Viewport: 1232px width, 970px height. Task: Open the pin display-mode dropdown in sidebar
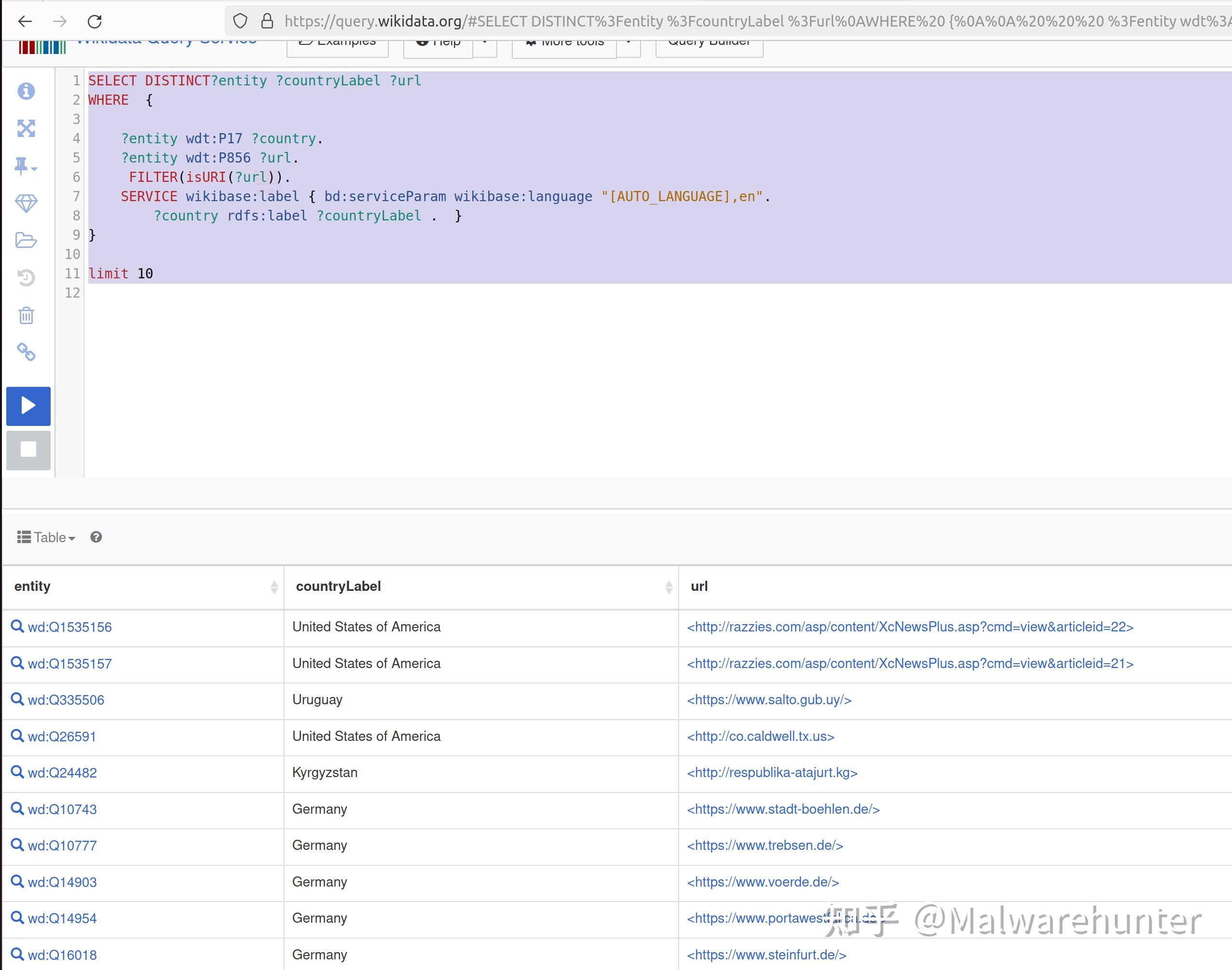tap(25, 166)
